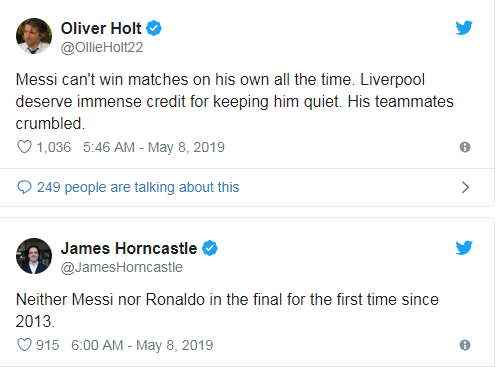Click the 5:46 AM - May 8, 2019 timestamp
The width and height of the screenshot is (496, 367).
tap(154, 147)
